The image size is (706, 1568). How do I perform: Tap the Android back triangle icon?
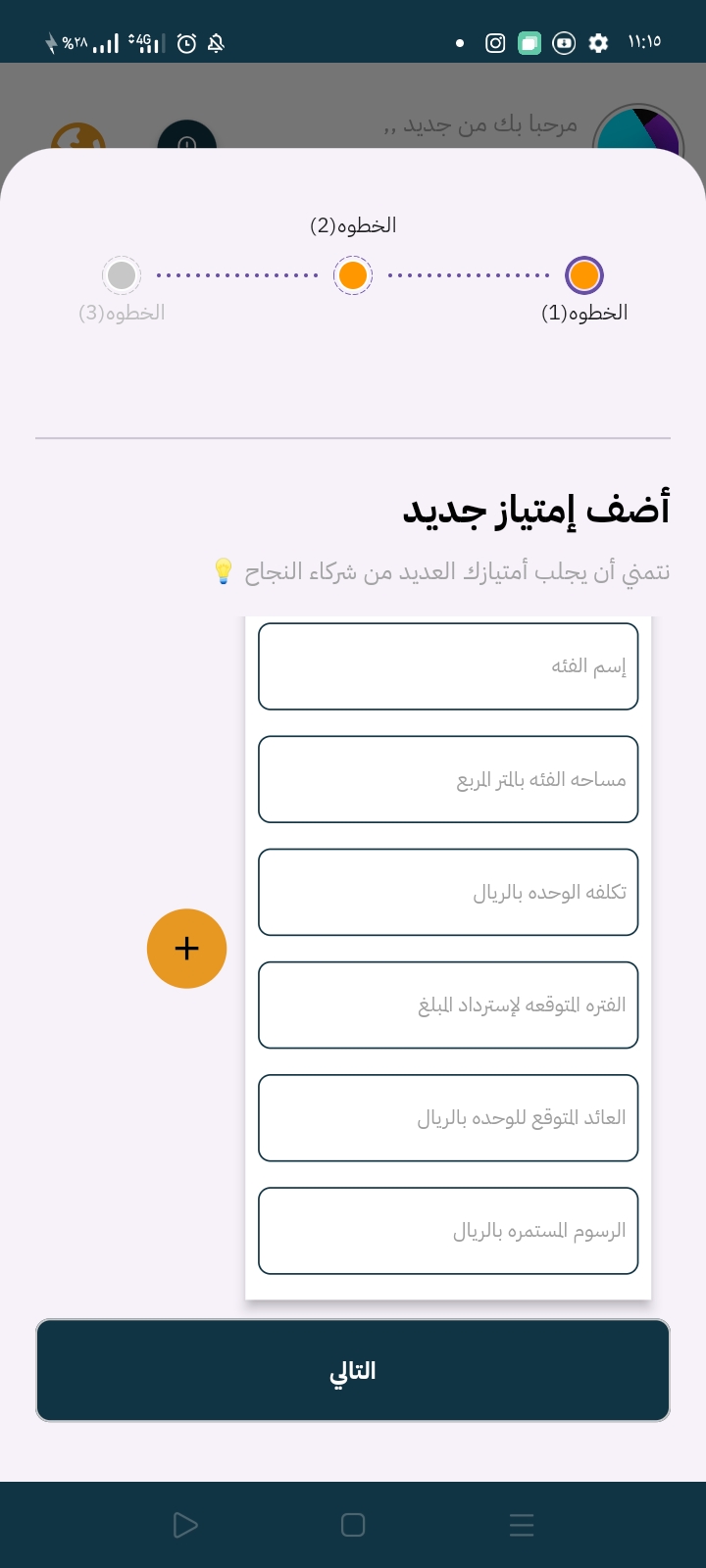[184, 1525]
